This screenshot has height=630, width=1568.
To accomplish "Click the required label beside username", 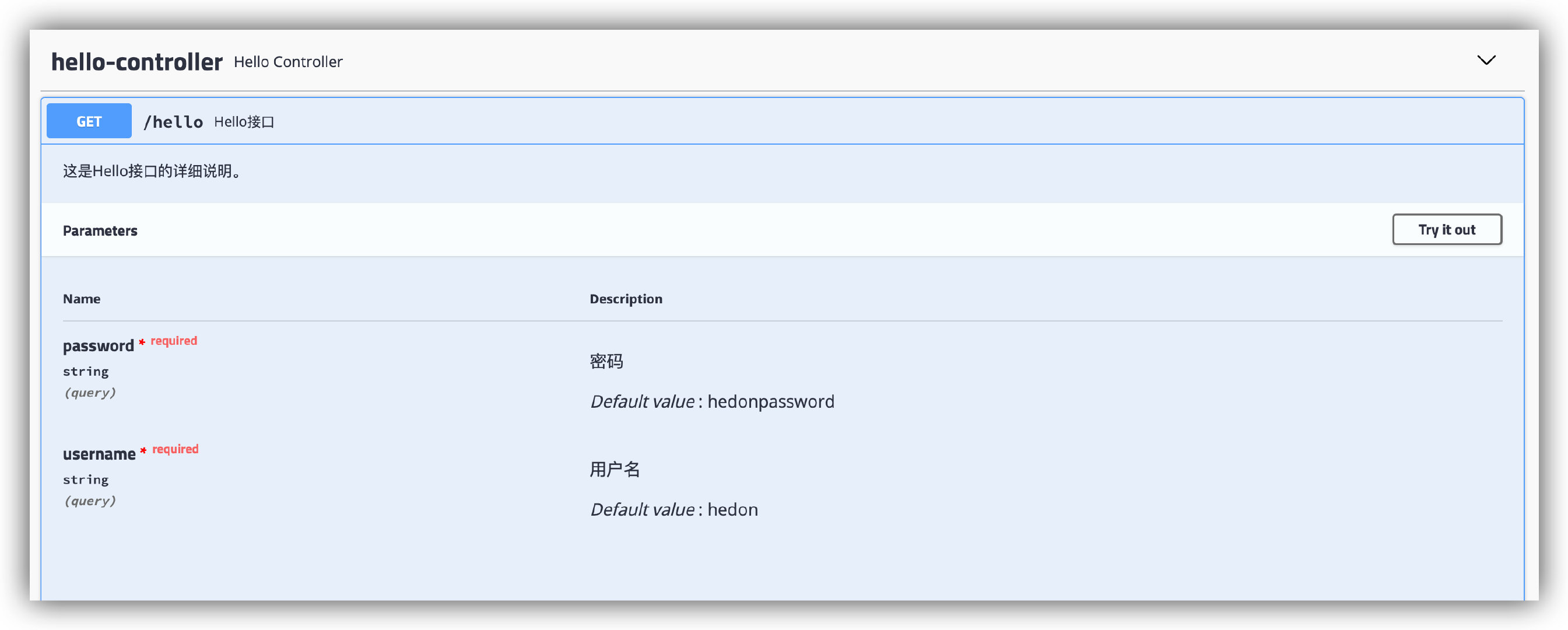I will tap(176, 449).
